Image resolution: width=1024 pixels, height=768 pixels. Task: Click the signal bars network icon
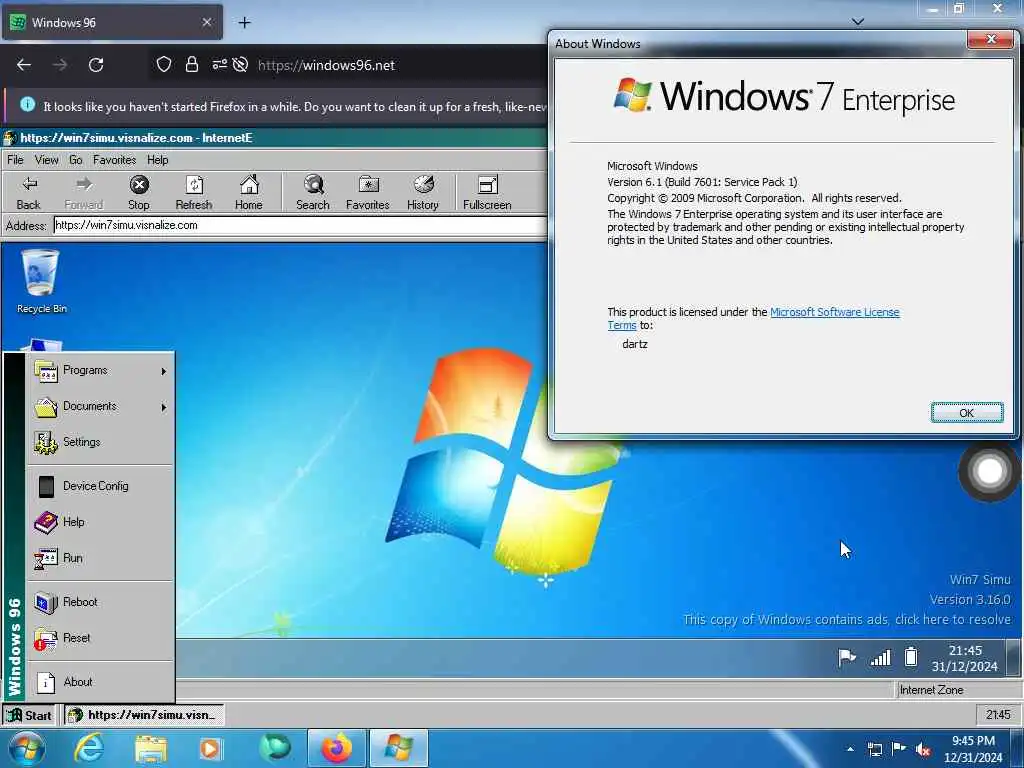[x=880, y=658]
